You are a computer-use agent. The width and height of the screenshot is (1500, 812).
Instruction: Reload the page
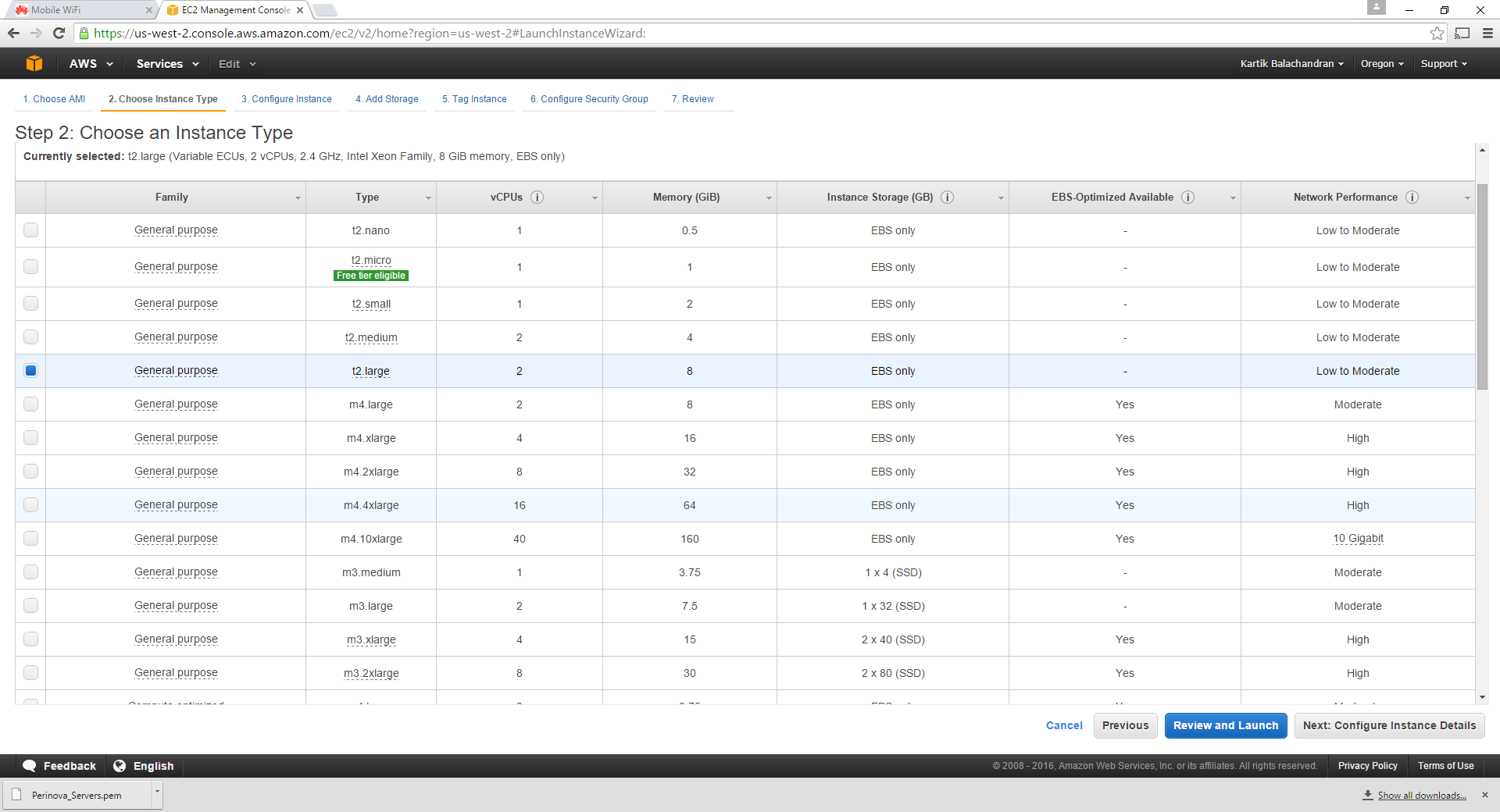(59, 33)
